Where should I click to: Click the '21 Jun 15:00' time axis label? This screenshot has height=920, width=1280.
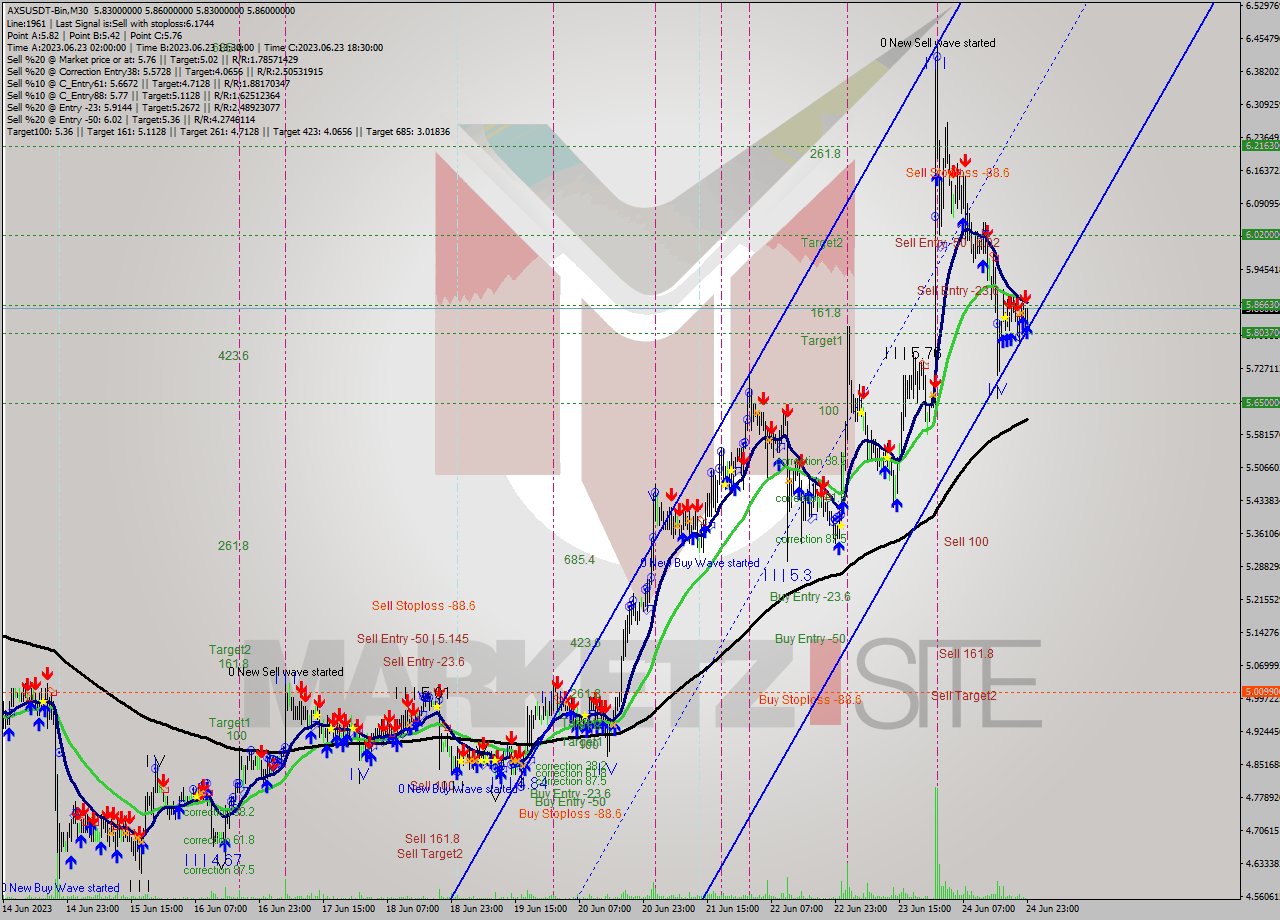point(732,909)
